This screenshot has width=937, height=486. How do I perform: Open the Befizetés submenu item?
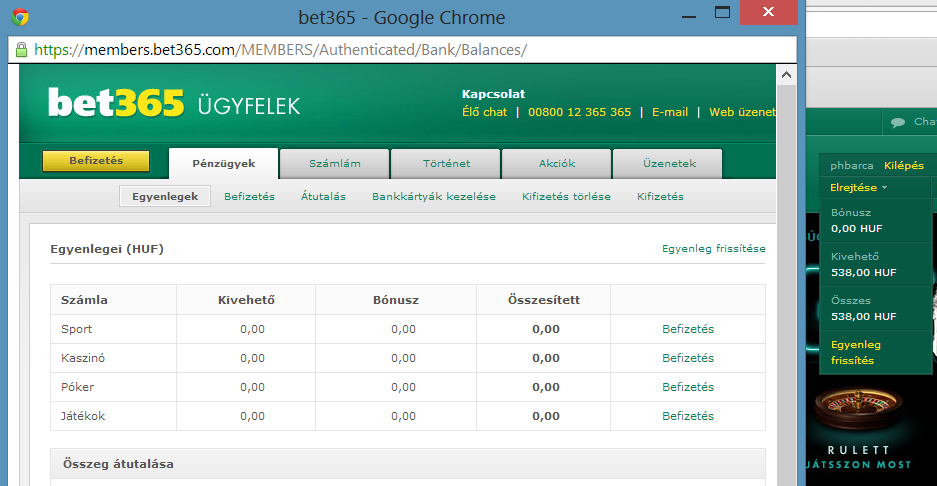coord(249,196)
